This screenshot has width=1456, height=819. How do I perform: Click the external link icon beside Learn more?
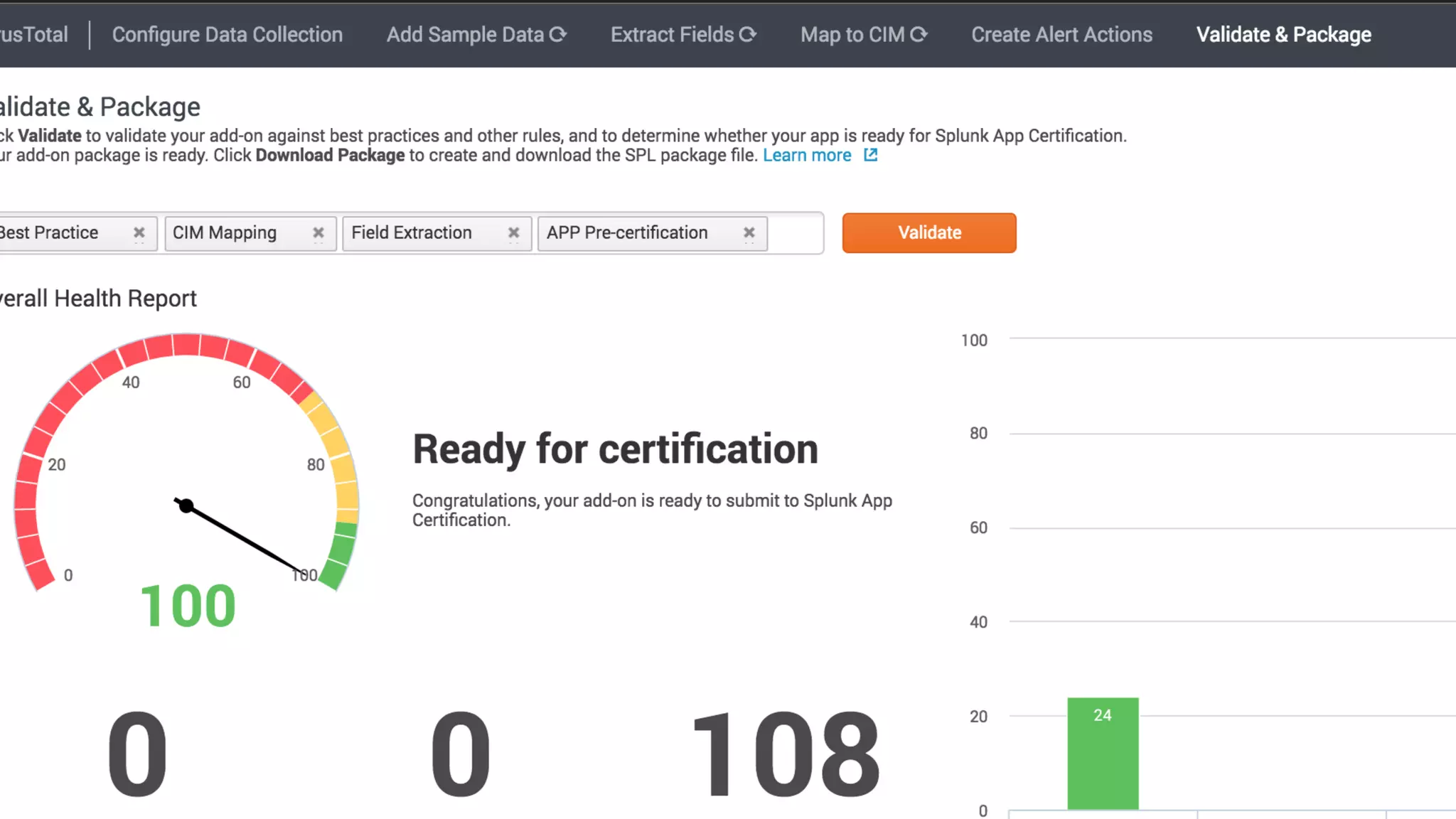(871, 155)
